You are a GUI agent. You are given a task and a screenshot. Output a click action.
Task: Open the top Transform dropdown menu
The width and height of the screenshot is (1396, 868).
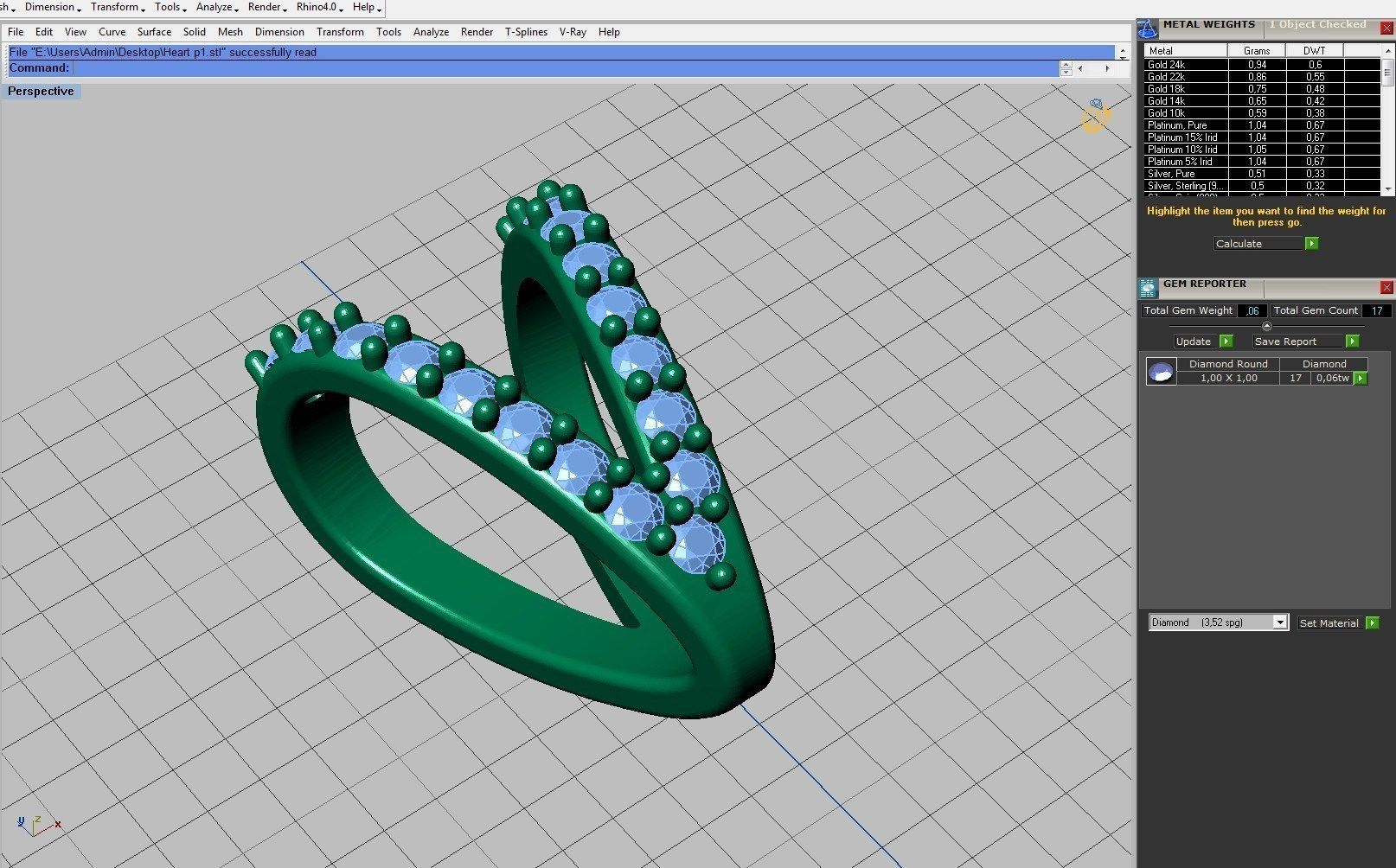(x=119, y=7)
